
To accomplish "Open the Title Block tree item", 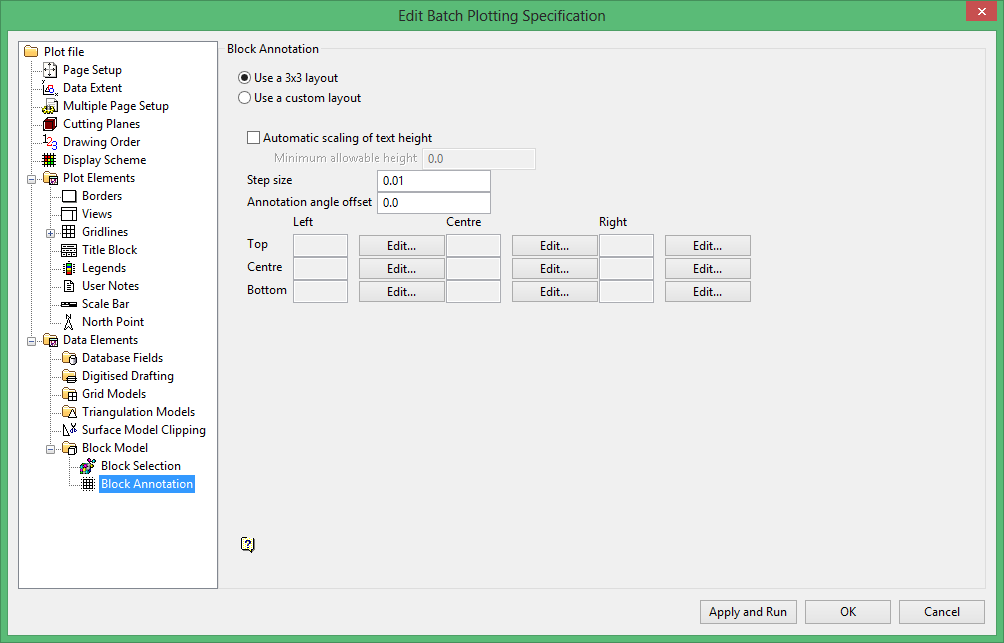I will tap(109, 250).
